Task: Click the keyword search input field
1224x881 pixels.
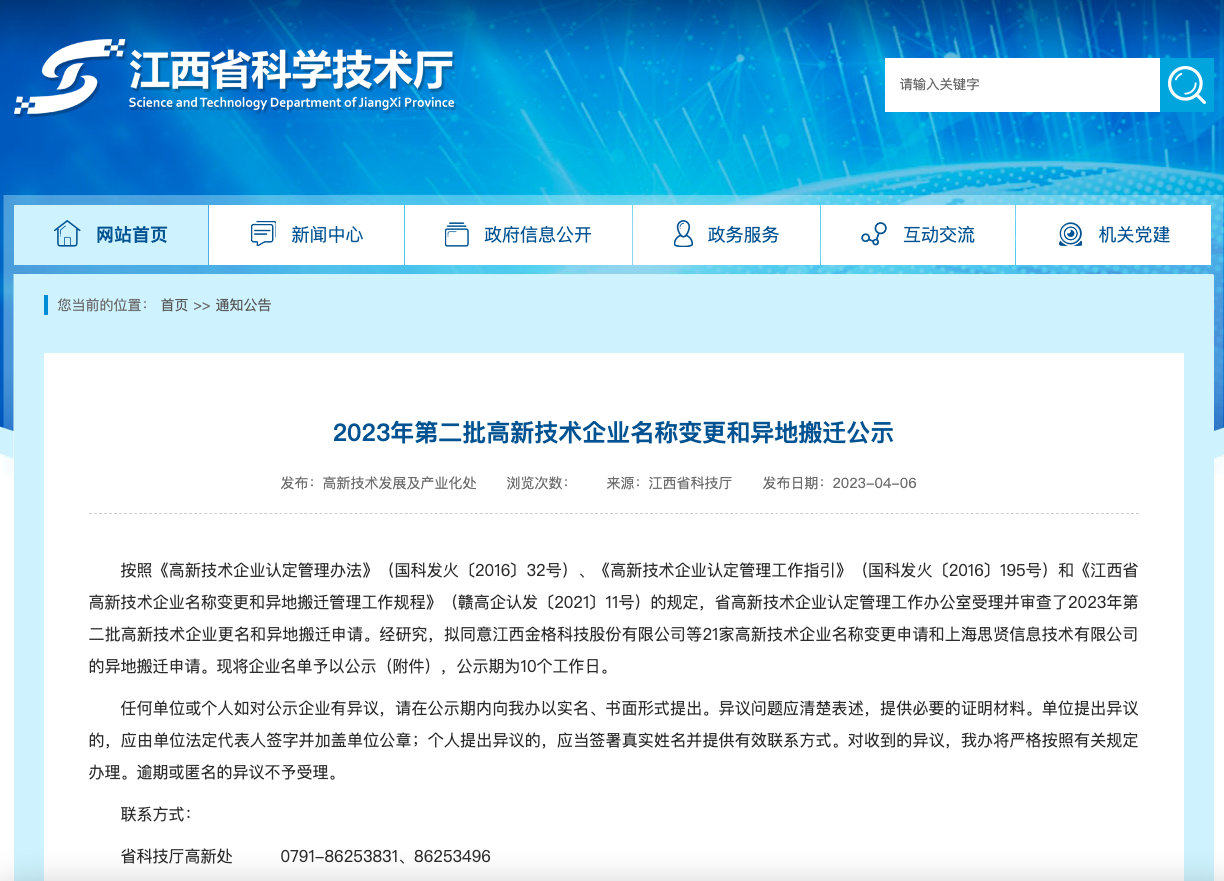Action: coord(1022,85)
